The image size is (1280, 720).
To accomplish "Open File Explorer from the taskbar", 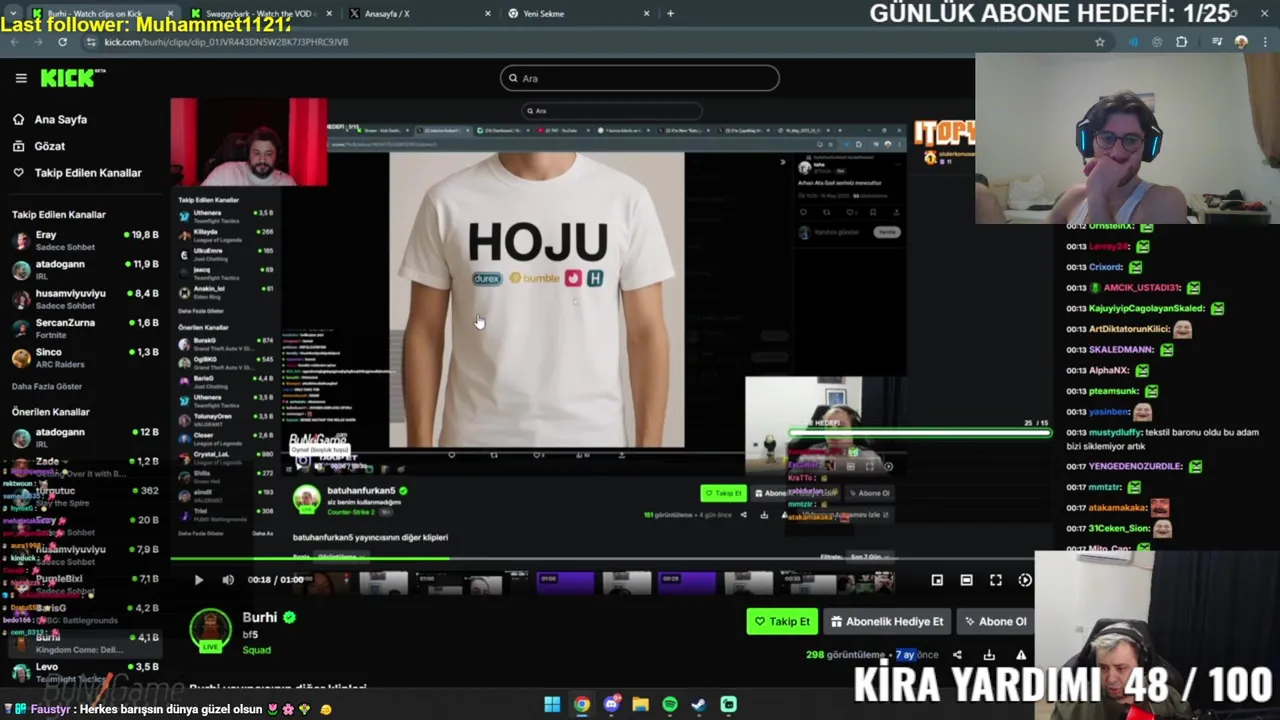I will (640, 705).
